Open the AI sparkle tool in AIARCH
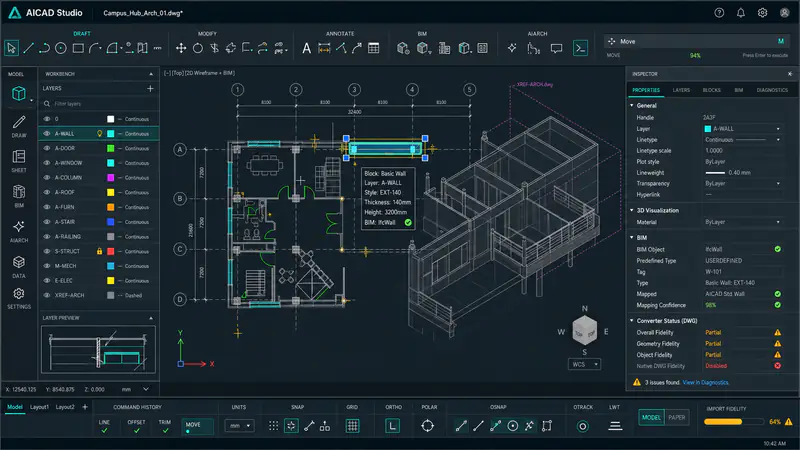 pyautogui.click(x=512, y=48)
